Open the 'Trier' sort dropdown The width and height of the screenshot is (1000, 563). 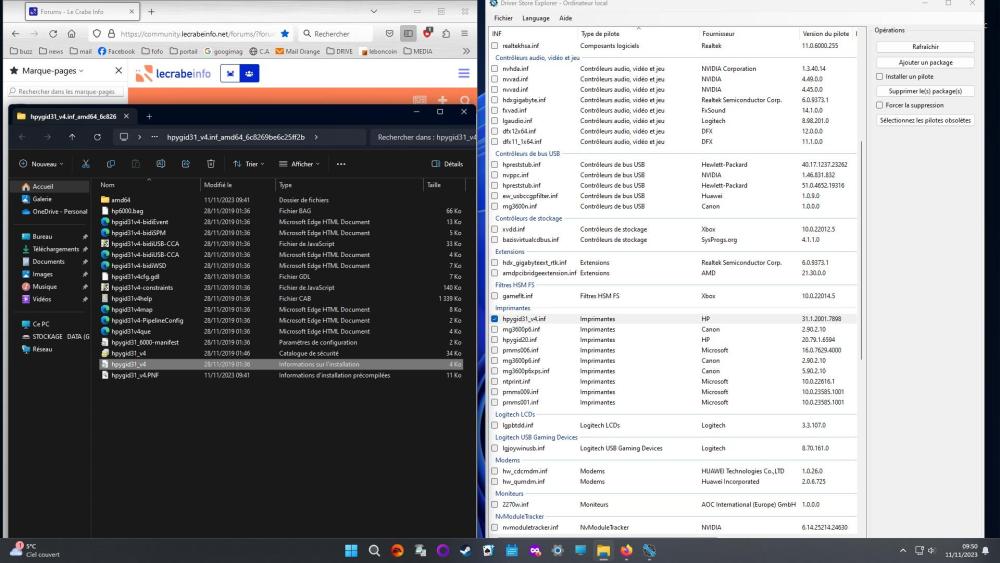click(x=248, y=164)
